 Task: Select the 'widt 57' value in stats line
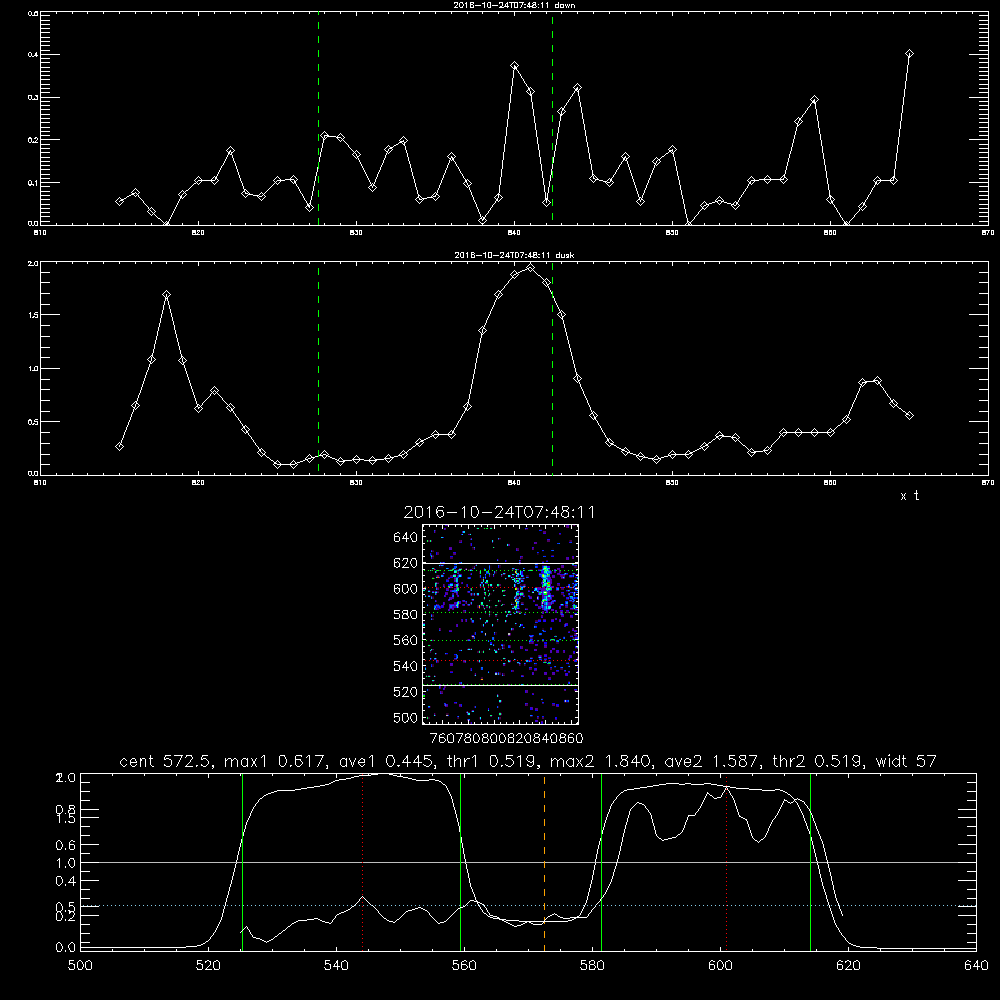(x=906, y=761)
